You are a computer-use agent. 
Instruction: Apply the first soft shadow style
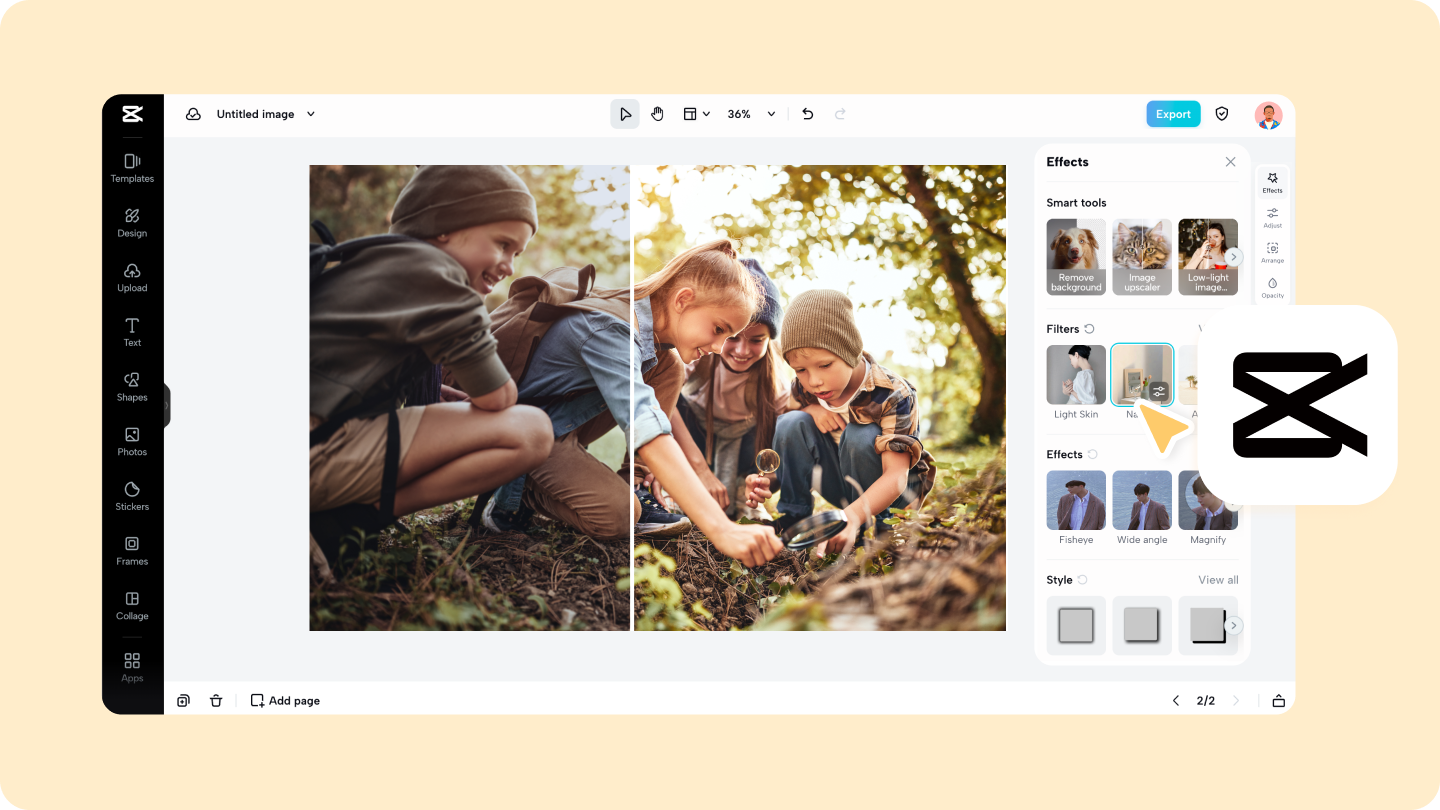coord(1076,625)
